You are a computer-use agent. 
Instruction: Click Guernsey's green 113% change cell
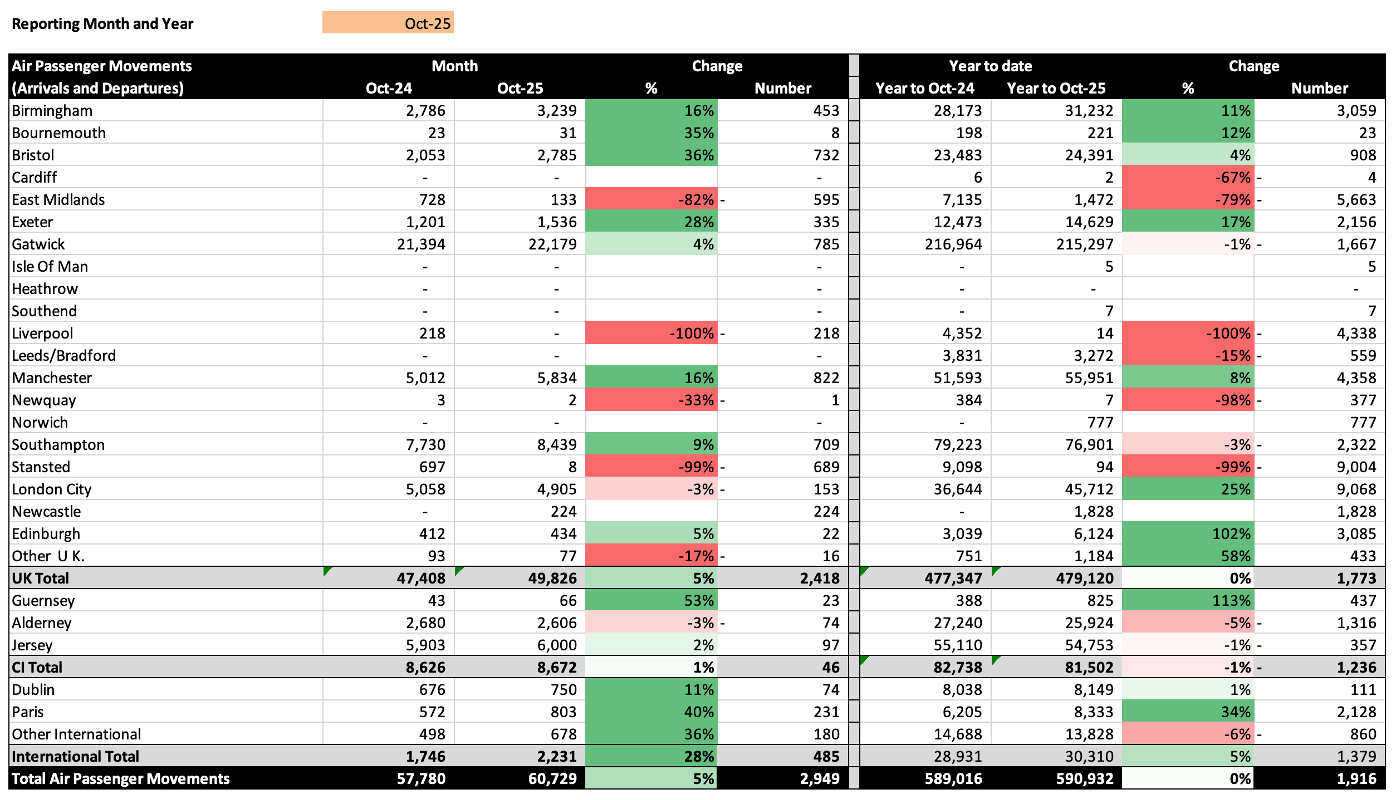tap(1188, 601)
